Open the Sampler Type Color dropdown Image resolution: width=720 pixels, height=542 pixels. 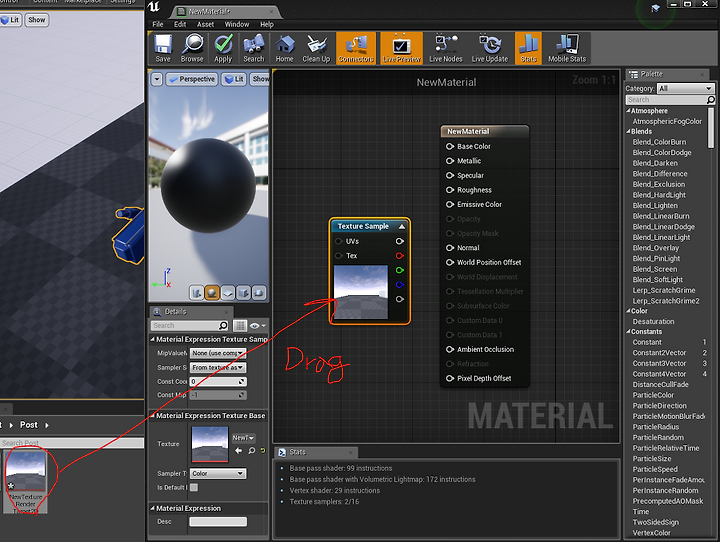218,474
